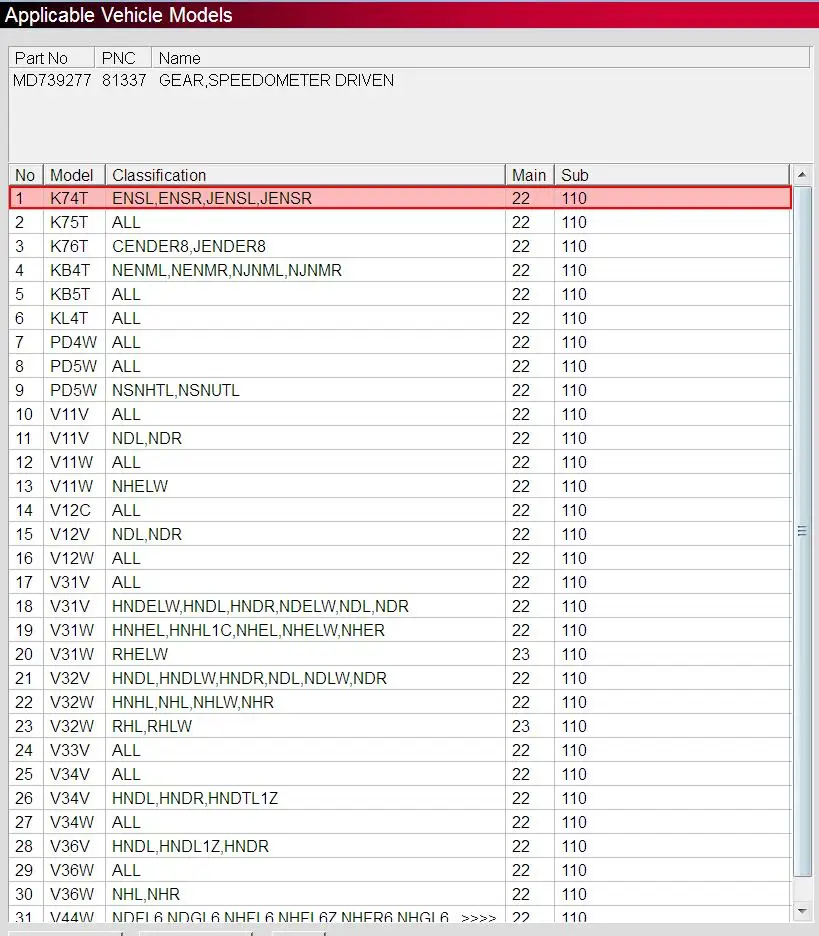Select the V32V model row
Image resolution: width=819 pixels, height=936 pixels.
pos(400,678)
